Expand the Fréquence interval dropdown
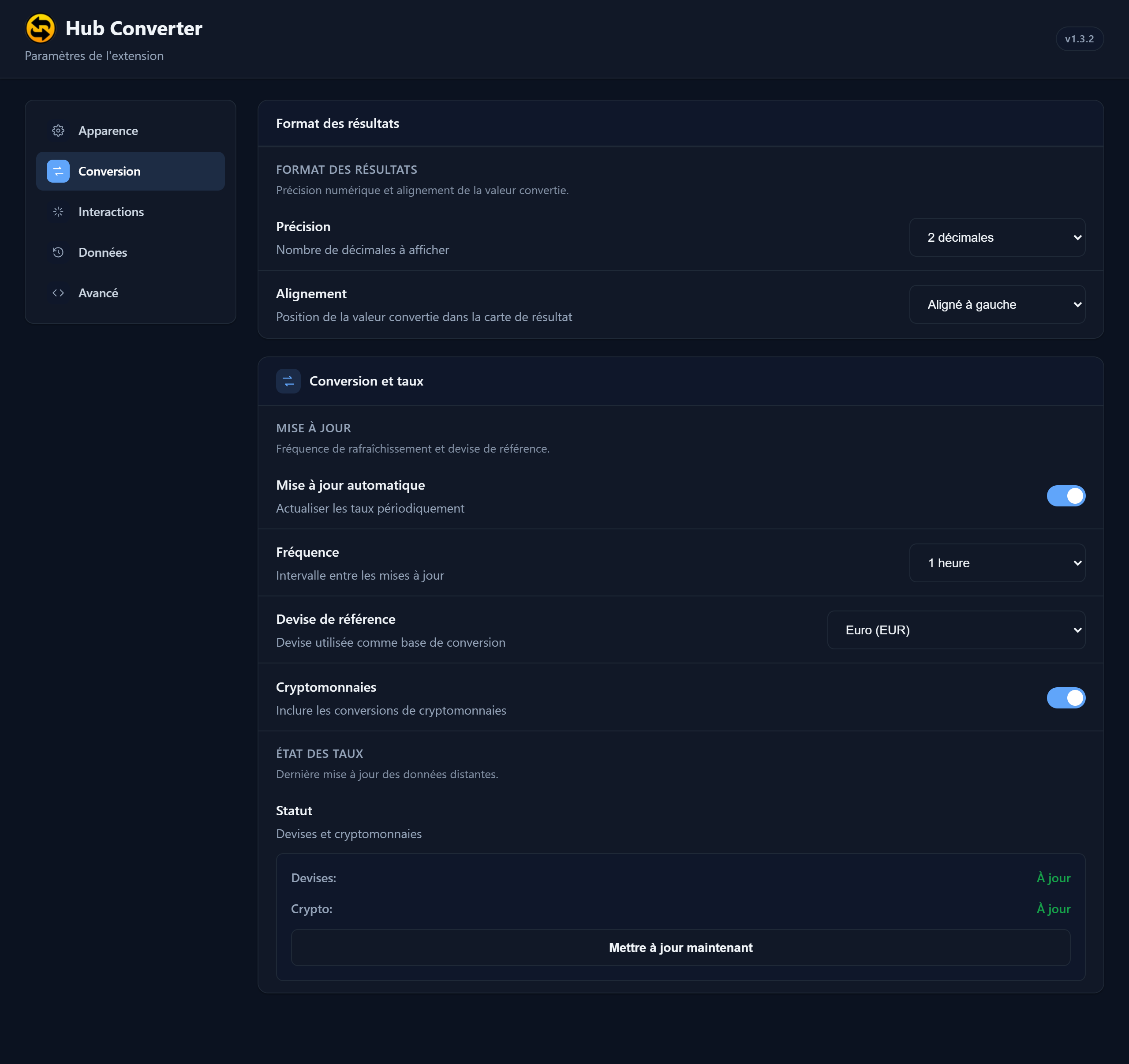The width and height of the screenshot is (1129, 1064). click(997, 563)
